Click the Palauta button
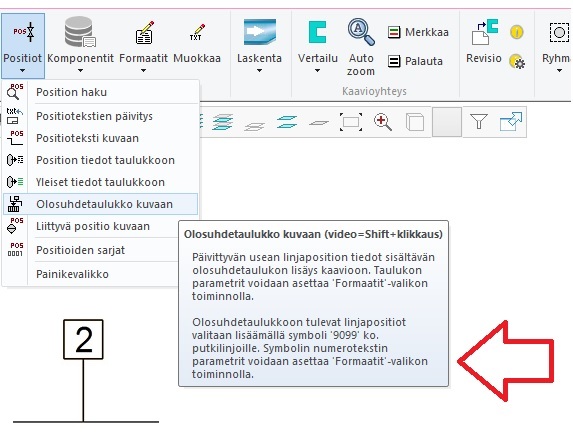573x447 pixels. 415,61
